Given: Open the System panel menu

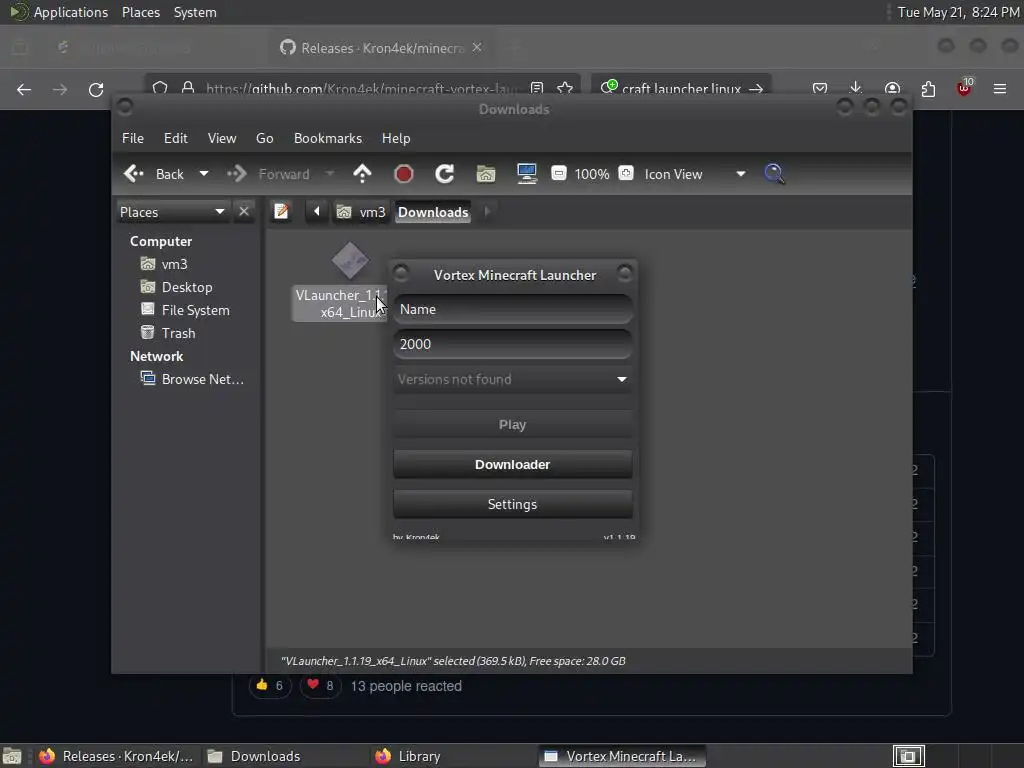Looking at the screenshot, I should point(195,12).
